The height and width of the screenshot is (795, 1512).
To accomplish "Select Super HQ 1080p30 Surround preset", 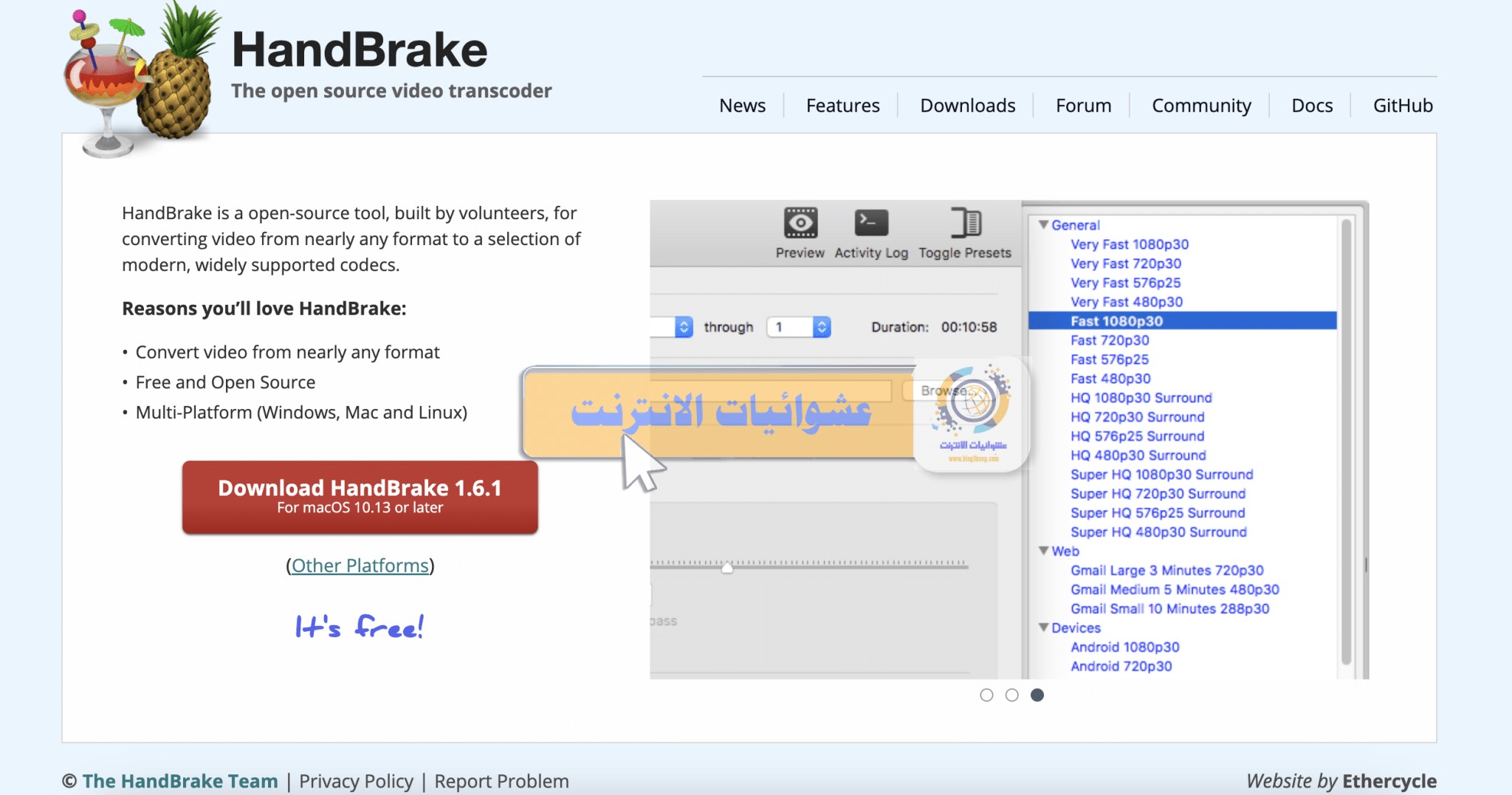I will [x=1161, y=475].
